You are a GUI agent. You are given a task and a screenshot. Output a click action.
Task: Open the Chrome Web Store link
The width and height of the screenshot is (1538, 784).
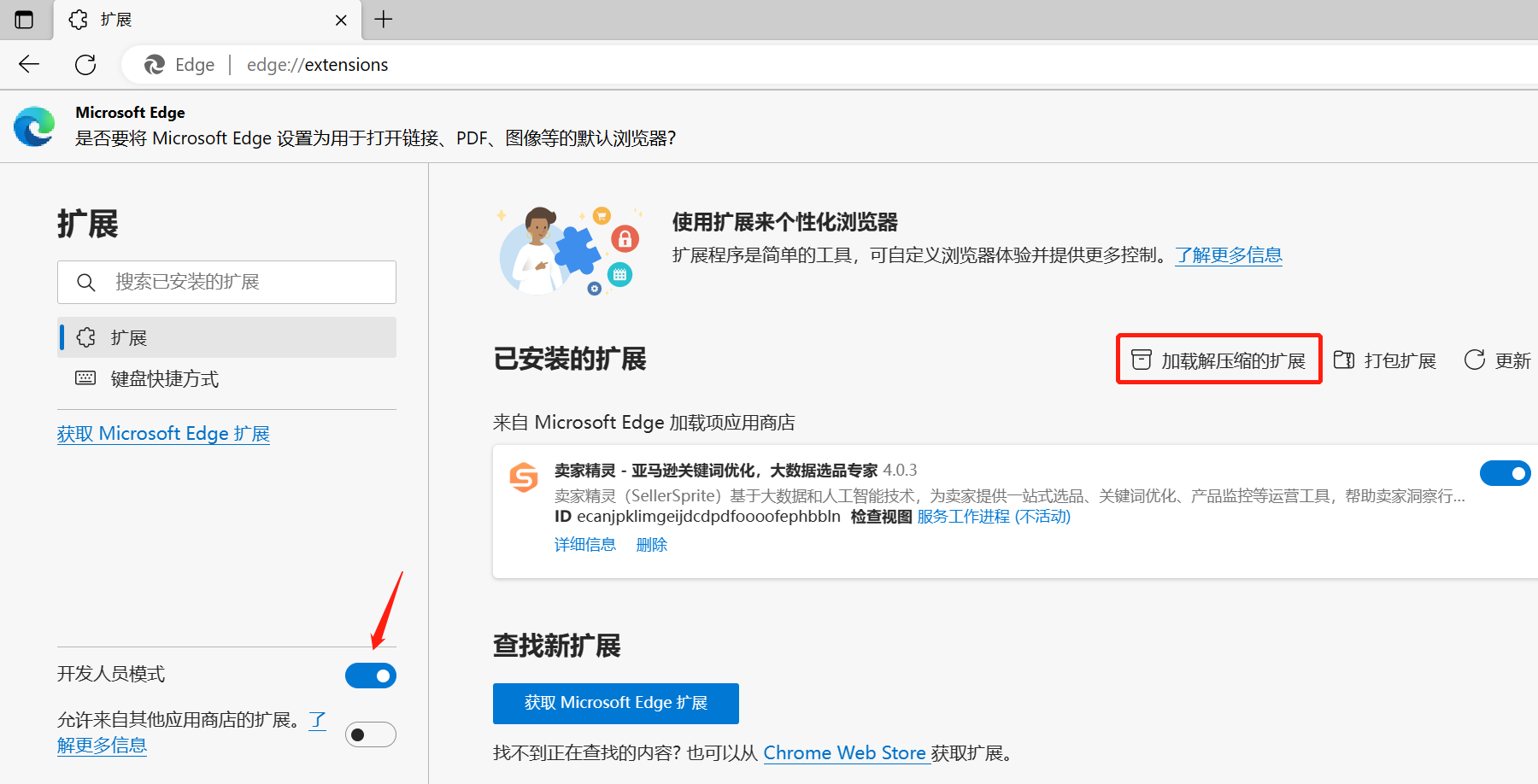tap(845, 752)
